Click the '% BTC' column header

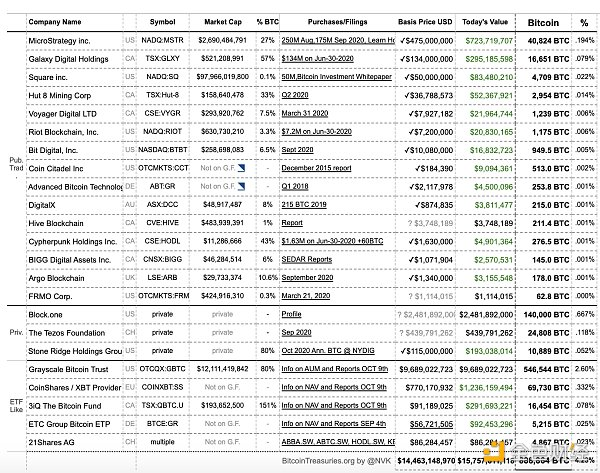coord(267,22)
